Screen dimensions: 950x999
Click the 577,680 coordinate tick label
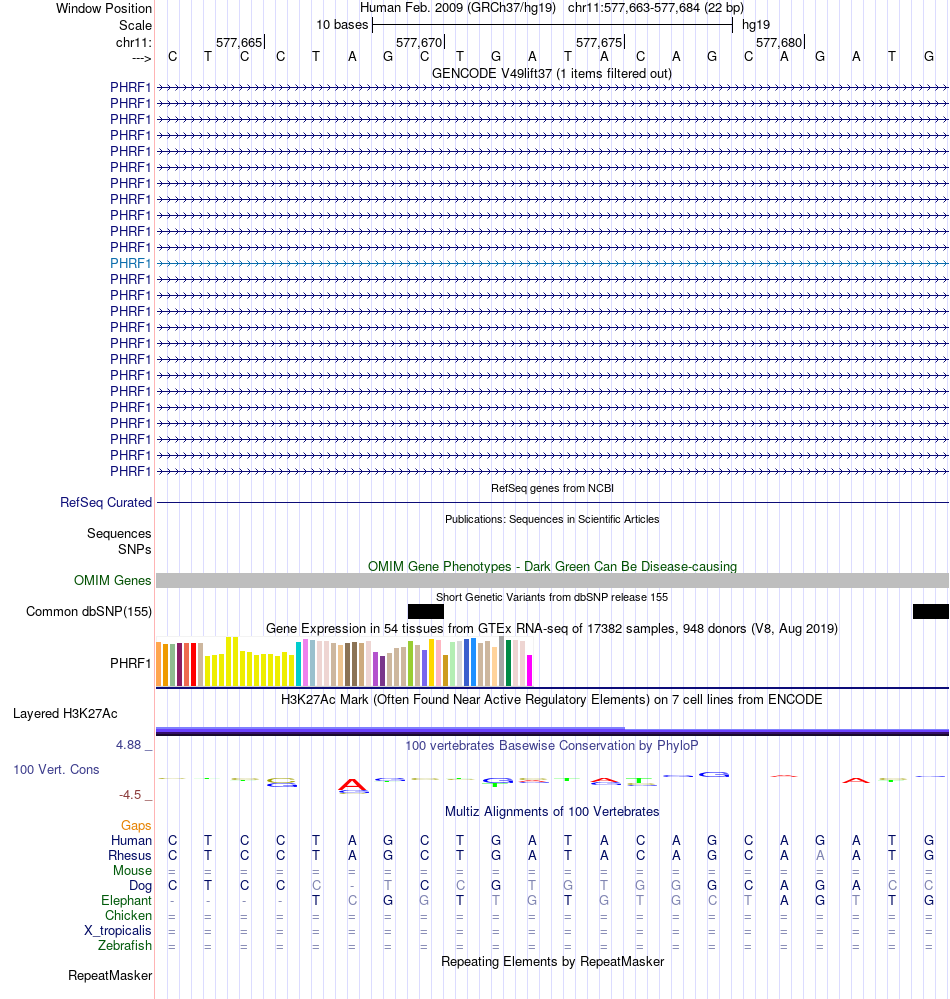point(779,43)
